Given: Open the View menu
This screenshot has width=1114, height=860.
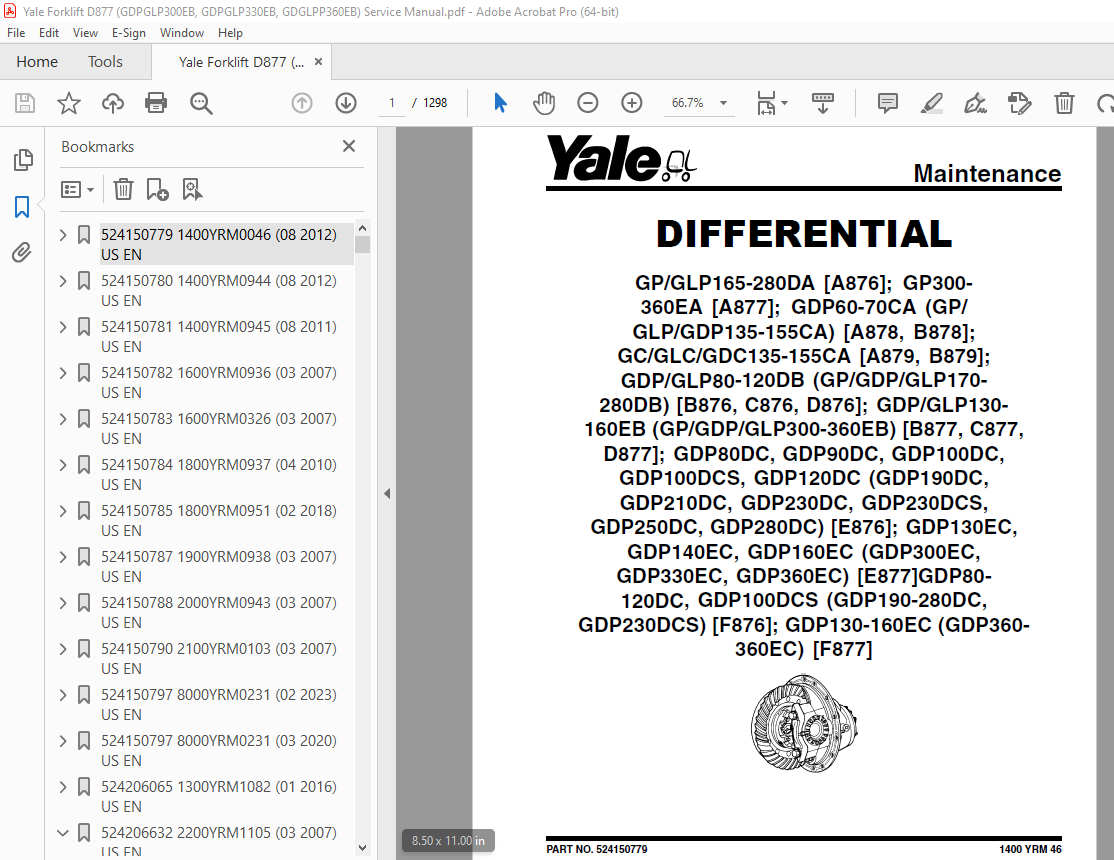Looking at the screenshot, I should tap(85, 33).
